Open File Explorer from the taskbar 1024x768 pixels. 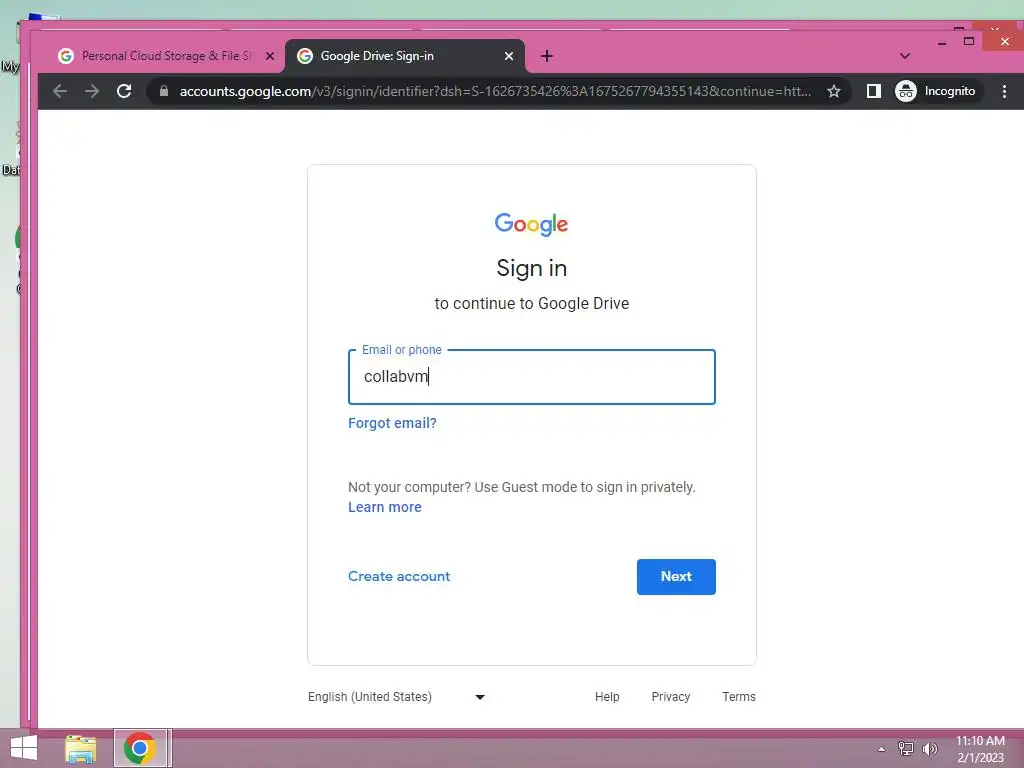(80, 749)
